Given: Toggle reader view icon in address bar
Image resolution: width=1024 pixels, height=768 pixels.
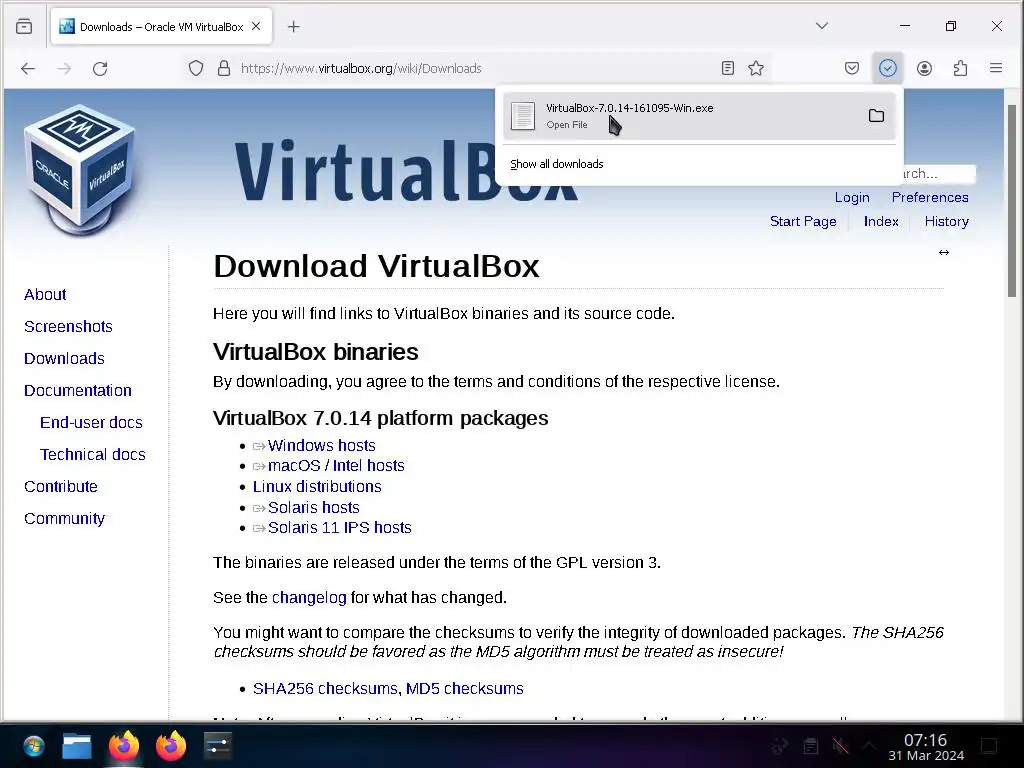Looking at the screenshot, I should tap(728, 68).
